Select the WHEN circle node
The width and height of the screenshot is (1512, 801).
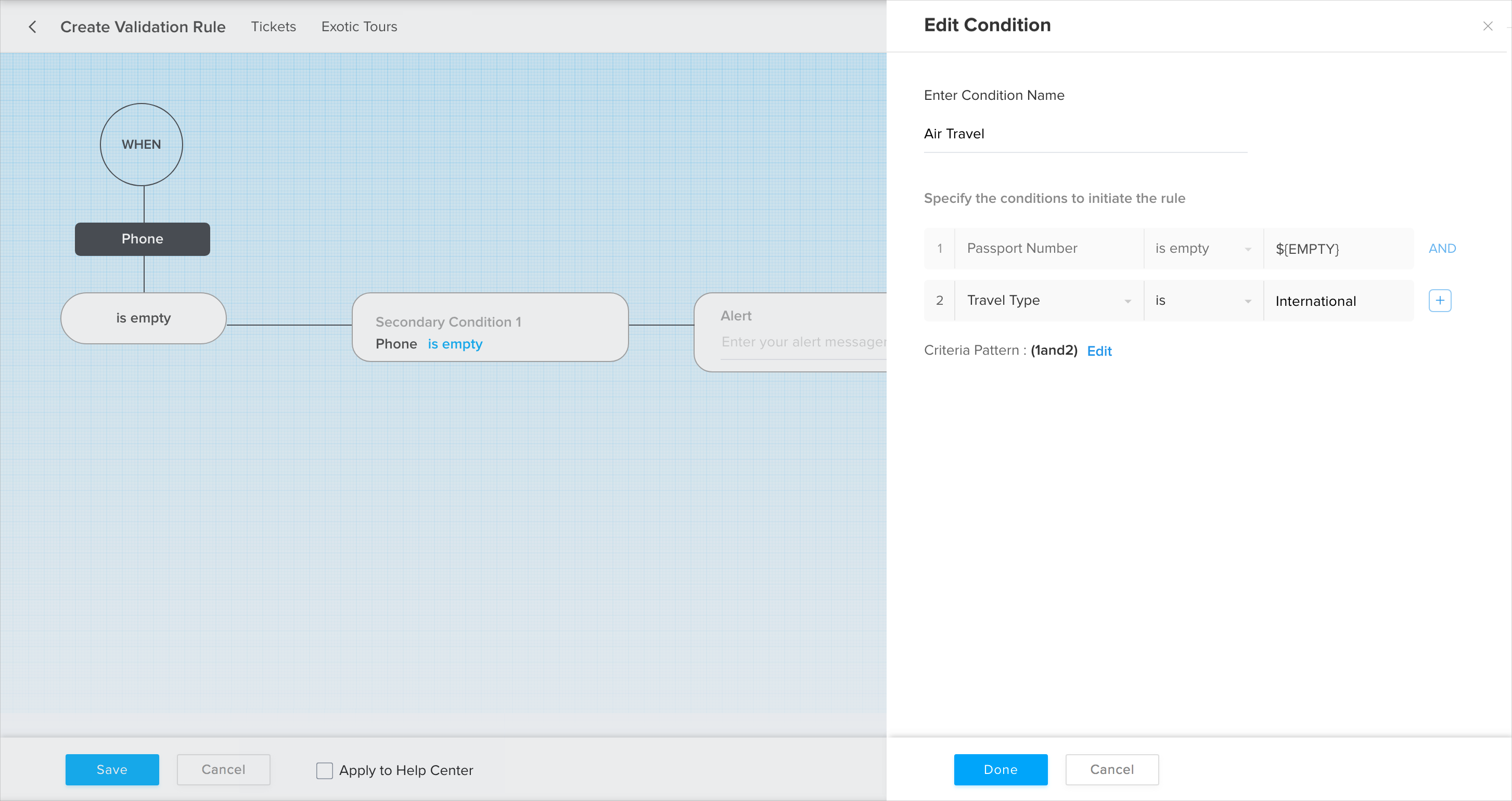[141, 145]
